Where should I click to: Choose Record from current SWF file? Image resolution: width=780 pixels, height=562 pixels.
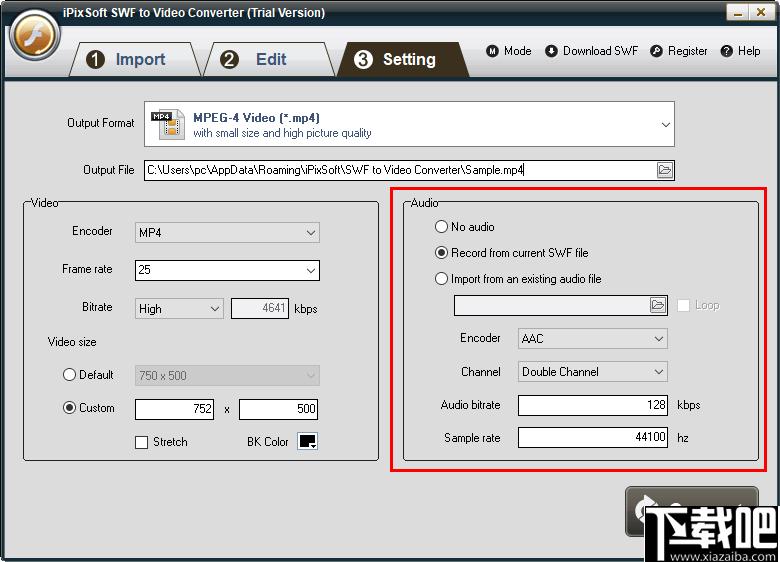[511, 253]
